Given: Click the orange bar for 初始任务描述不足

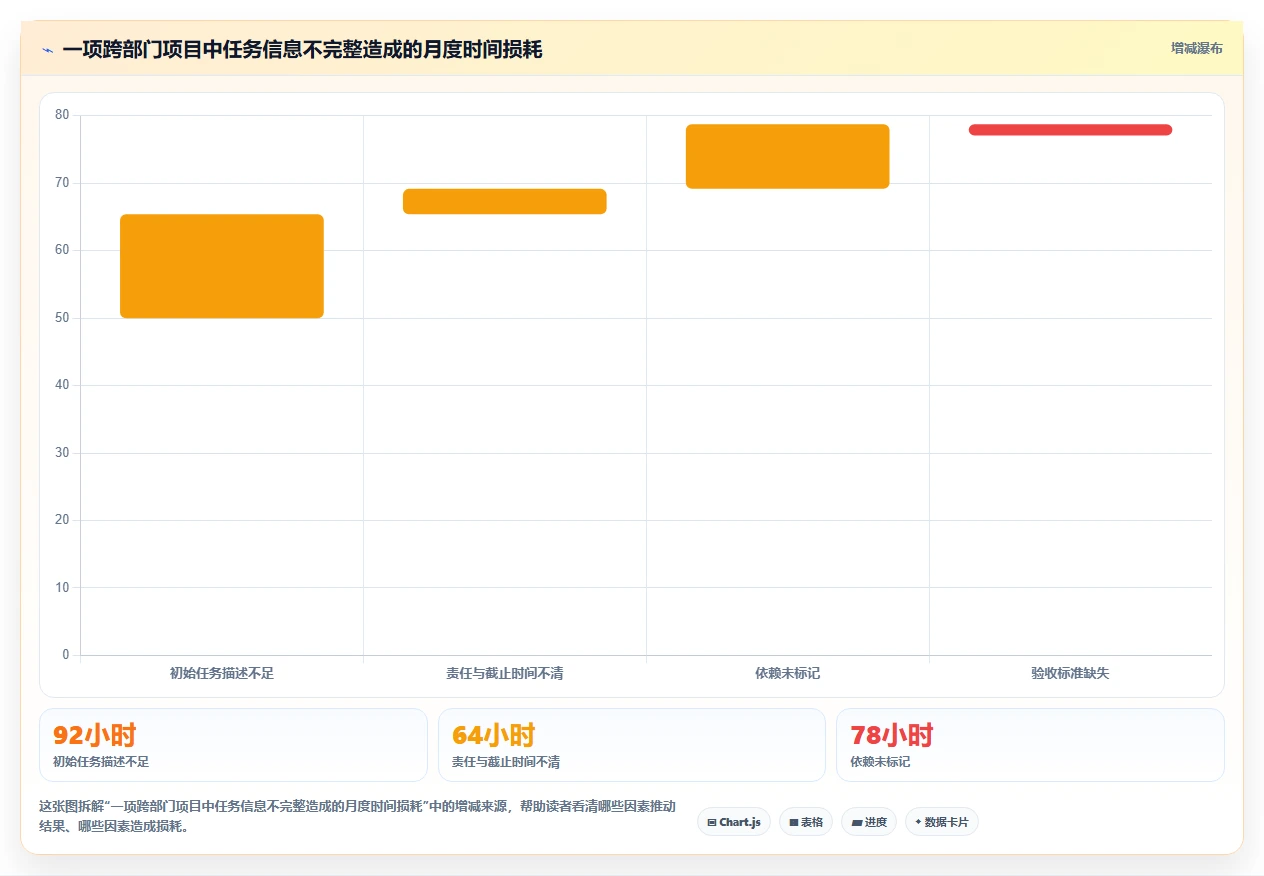Looking at the screenshot, I should 222,266.
